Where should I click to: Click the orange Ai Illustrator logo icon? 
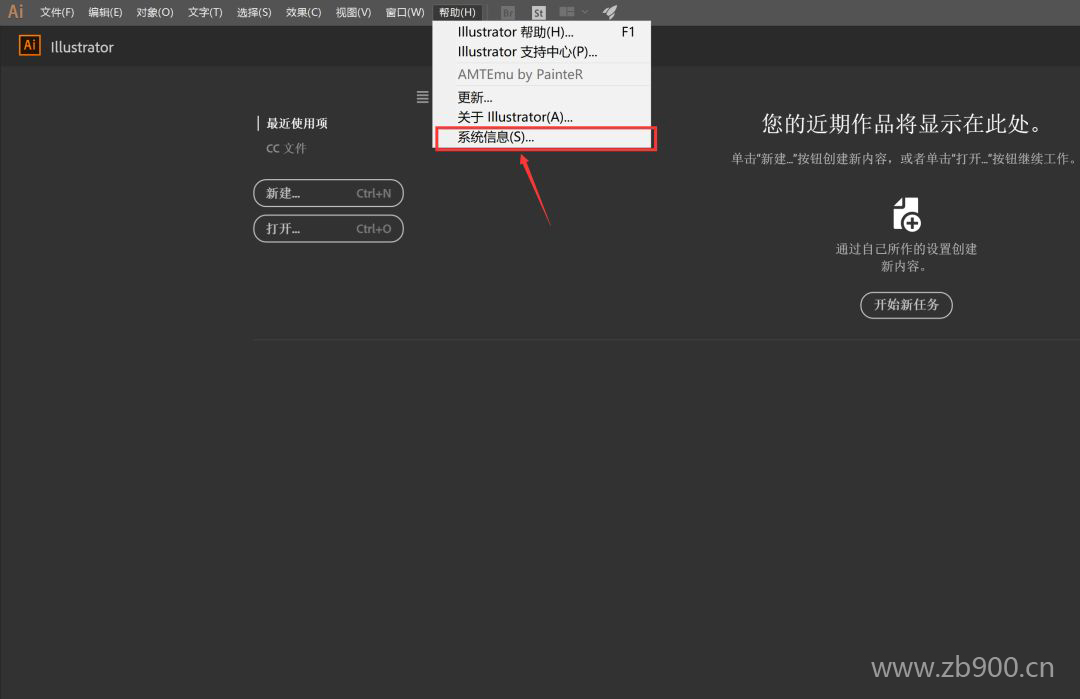pos(30,45)
